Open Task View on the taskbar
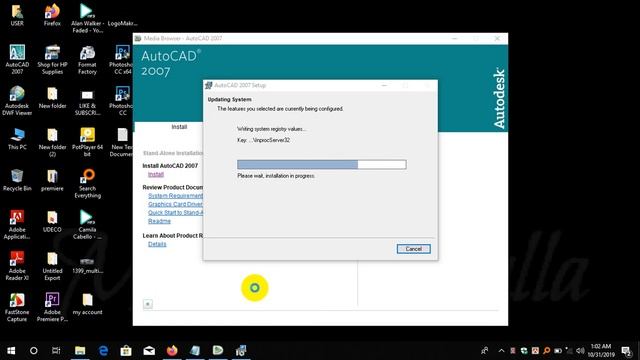The width and height of the screenshot is (640, 360). (56, 351)
